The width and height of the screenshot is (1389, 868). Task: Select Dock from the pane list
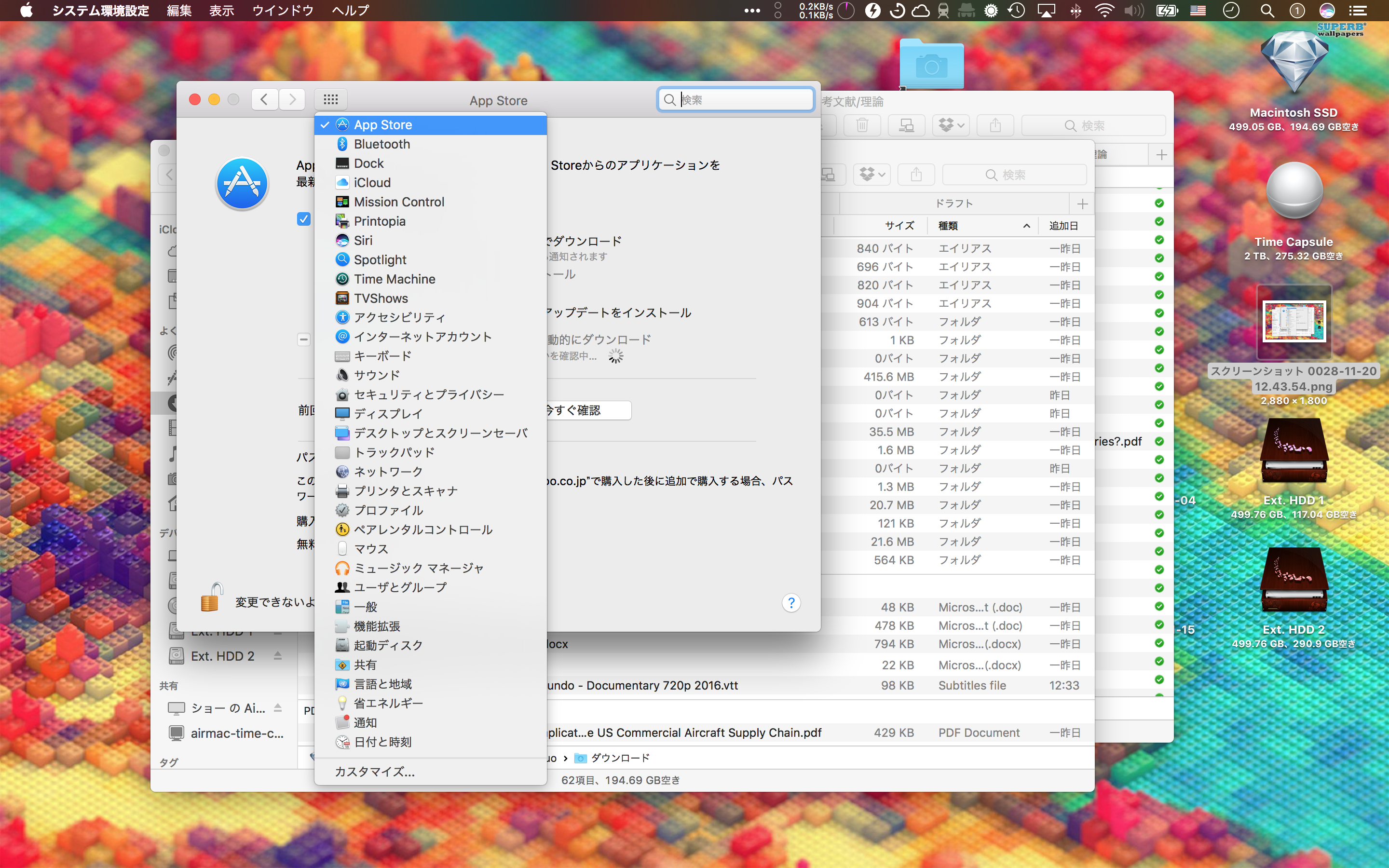coord(431,163)
